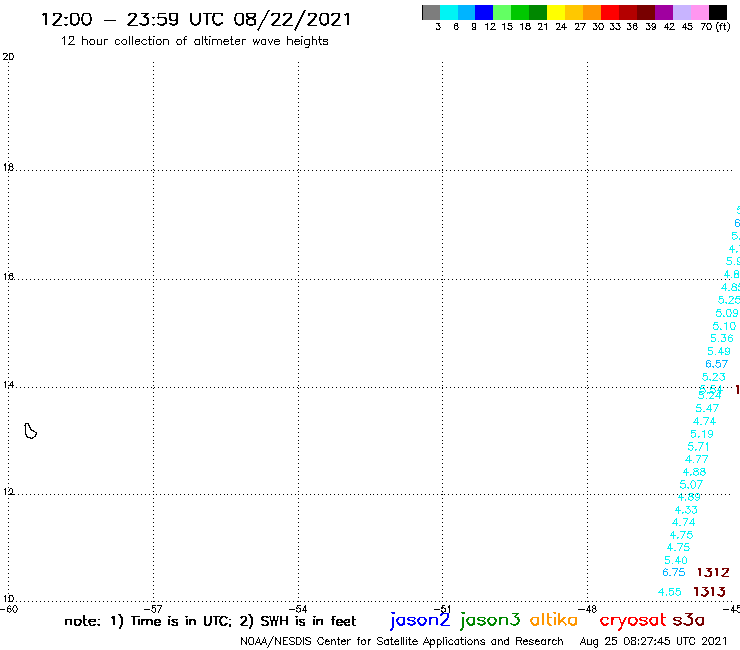Click the wave height value 4.88
This screenshot has height=650, width=740.
coord(694,472)
